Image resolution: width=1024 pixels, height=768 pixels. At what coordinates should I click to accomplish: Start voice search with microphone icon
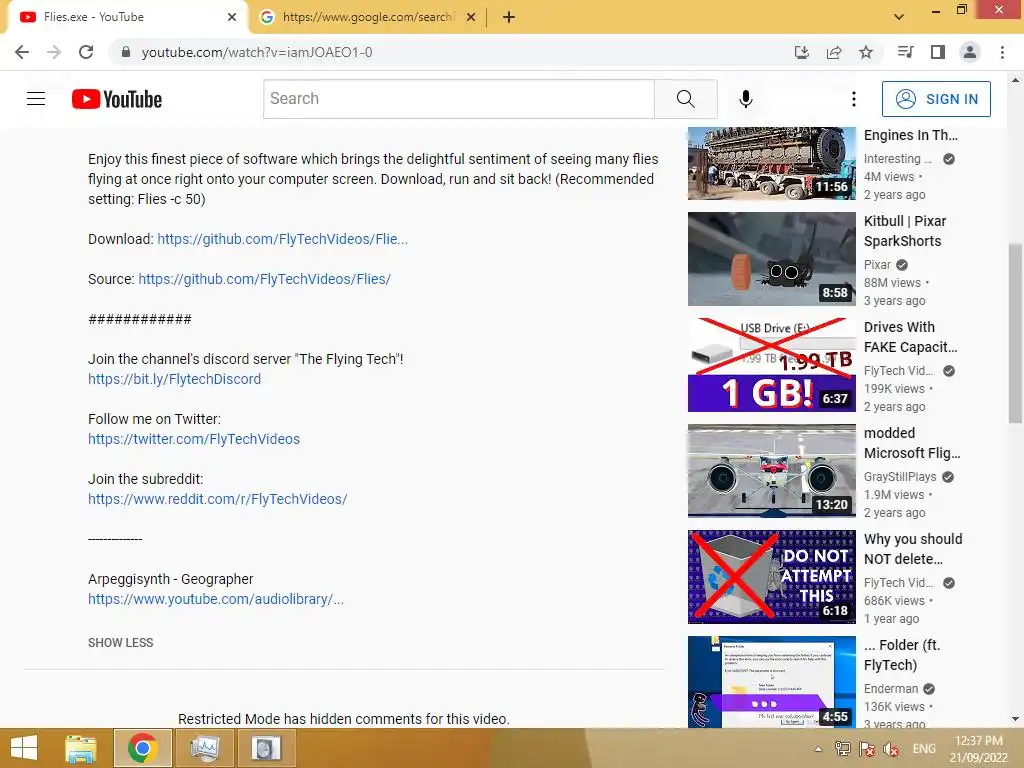pyautogui.click(x=746, y=99)
